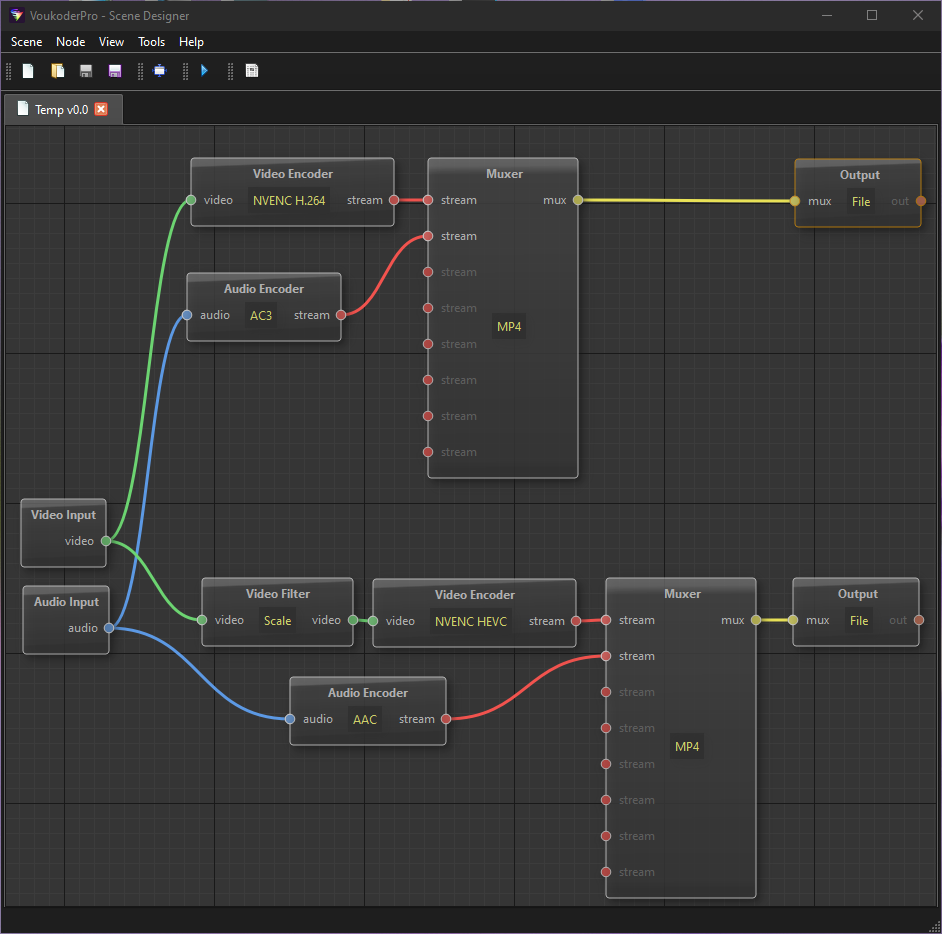Close the Temp v0.0 tab
Viewport: 942px width, 934px height.
tap(101, 109)
